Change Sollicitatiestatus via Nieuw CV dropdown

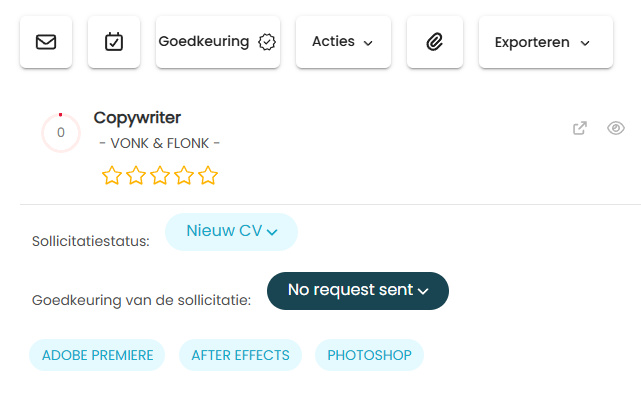click(x=231, y=232)
